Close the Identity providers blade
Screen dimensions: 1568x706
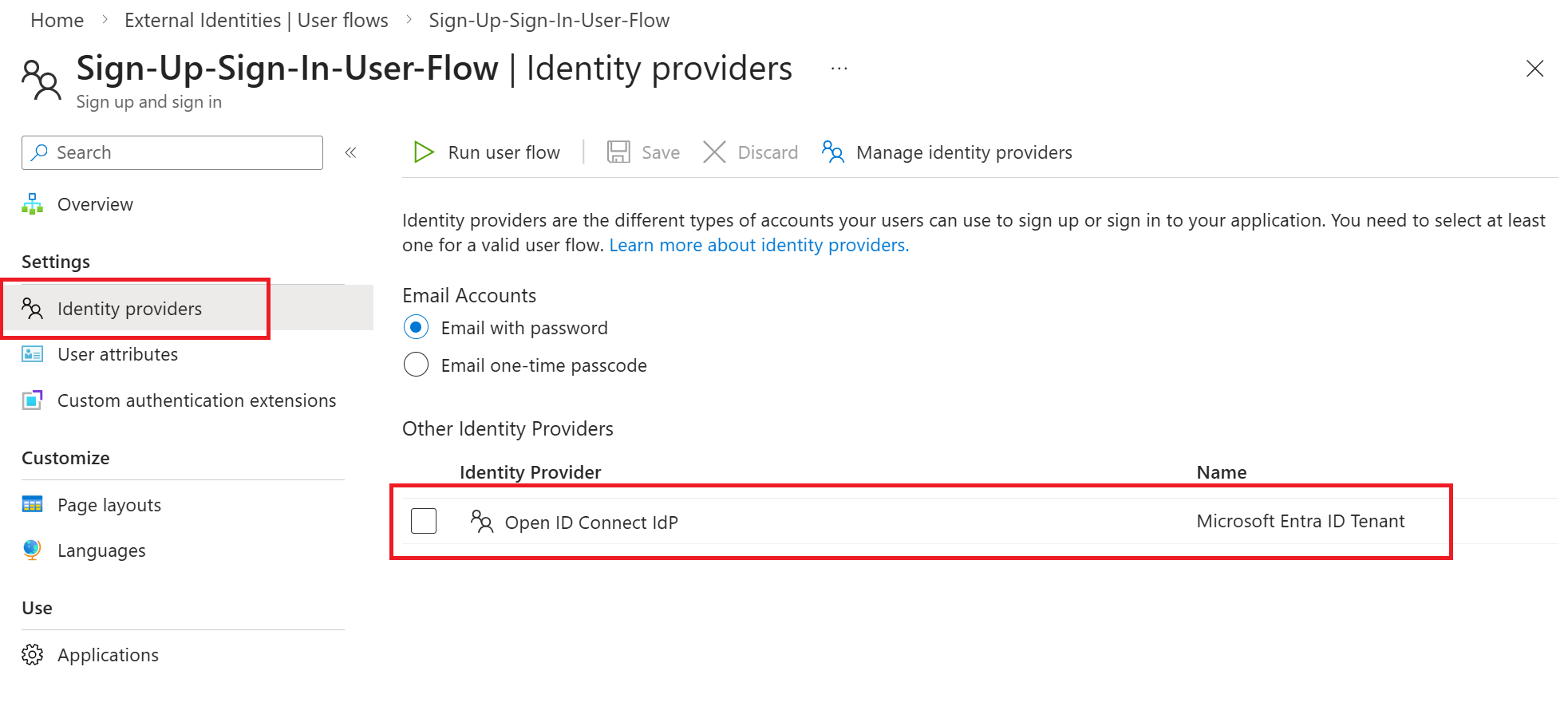tap(1534, 69)
